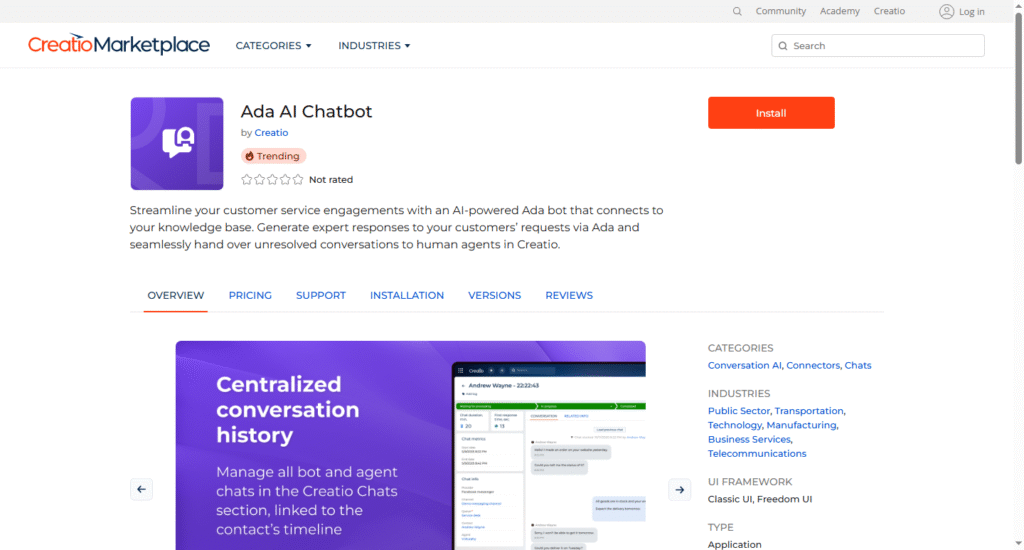This screenshot has height=550, width=1024.
Task: Open the Transportation industry link
Action: 808,411
